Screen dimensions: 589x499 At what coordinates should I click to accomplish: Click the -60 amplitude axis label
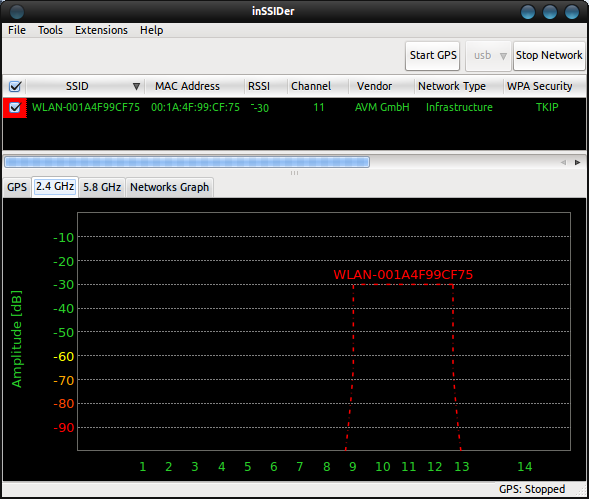coord(63,356)
